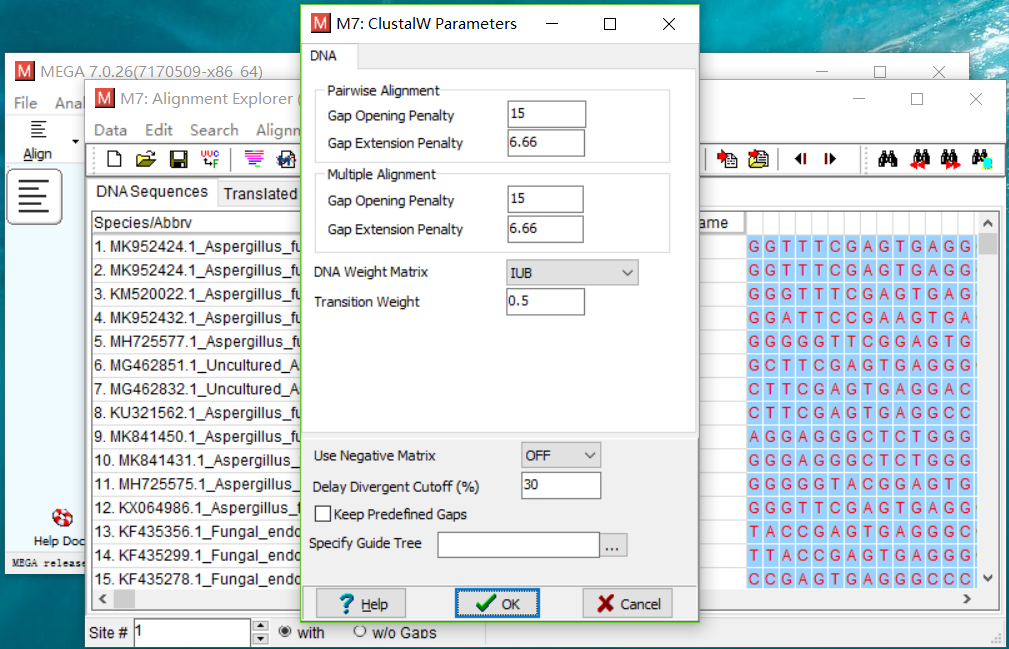
Task: Open the Search menu
Action: point(214,130)
